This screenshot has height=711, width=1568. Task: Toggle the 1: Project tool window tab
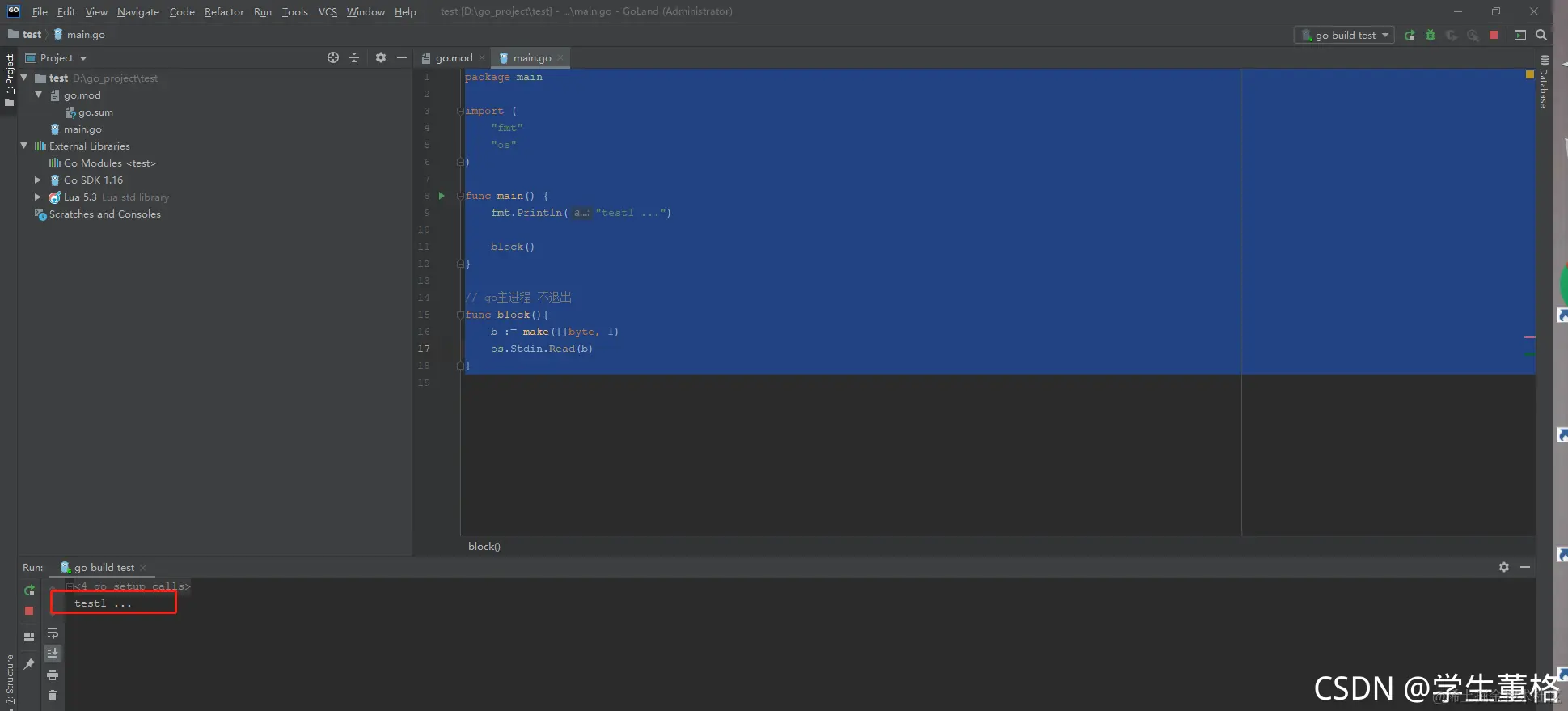pos(9,81)
